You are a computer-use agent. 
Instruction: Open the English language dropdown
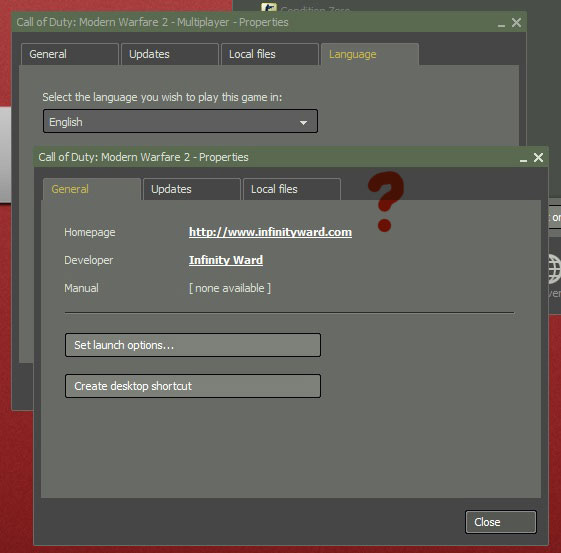coord(180,122)
